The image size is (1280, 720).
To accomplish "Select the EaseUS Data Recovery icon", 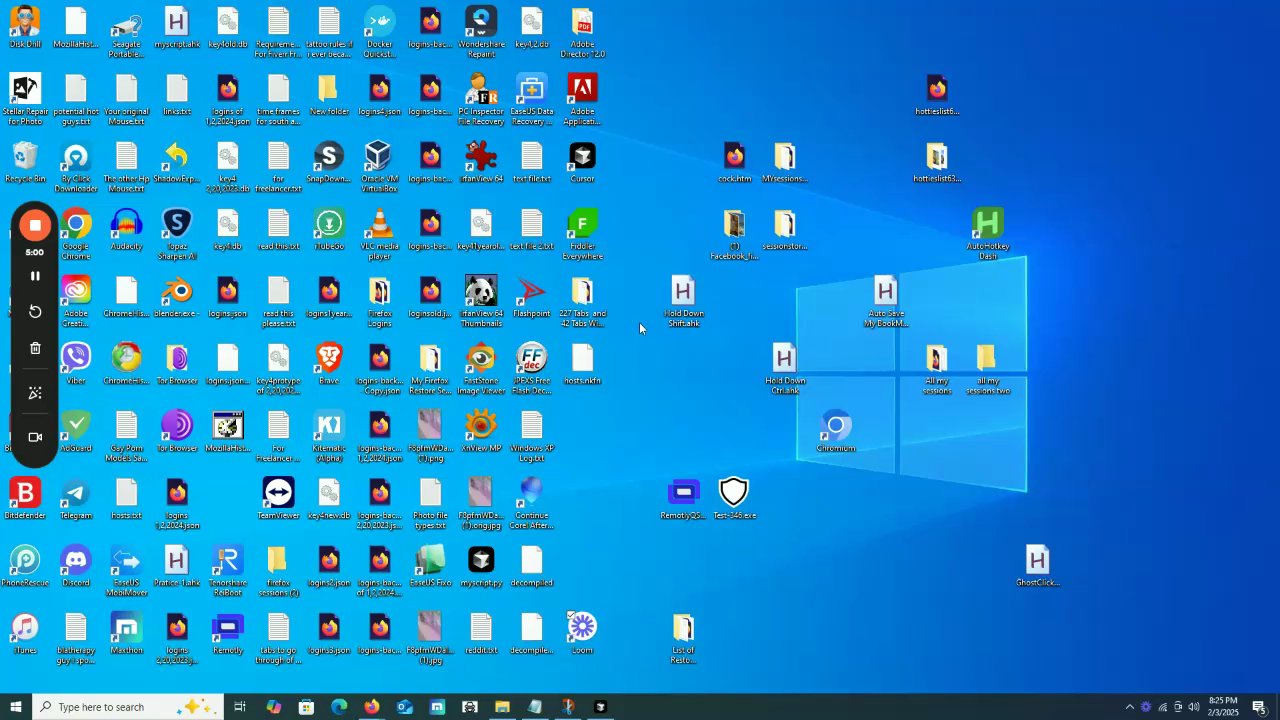I will coord(532,100).
